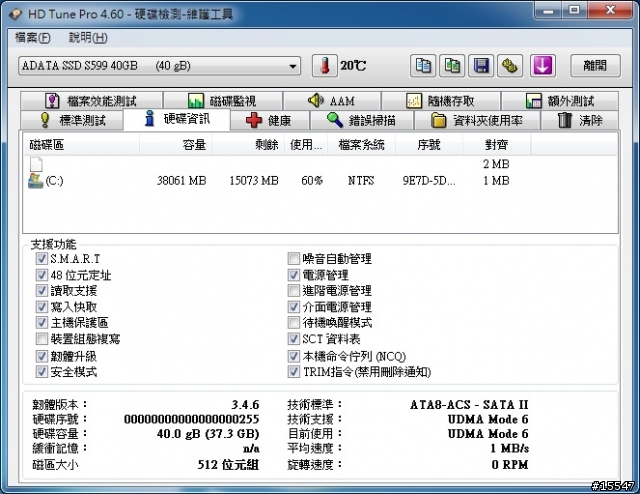Switch to the 清除 tab
Viewport: 640px width, 494px height.
click(580, 120)
